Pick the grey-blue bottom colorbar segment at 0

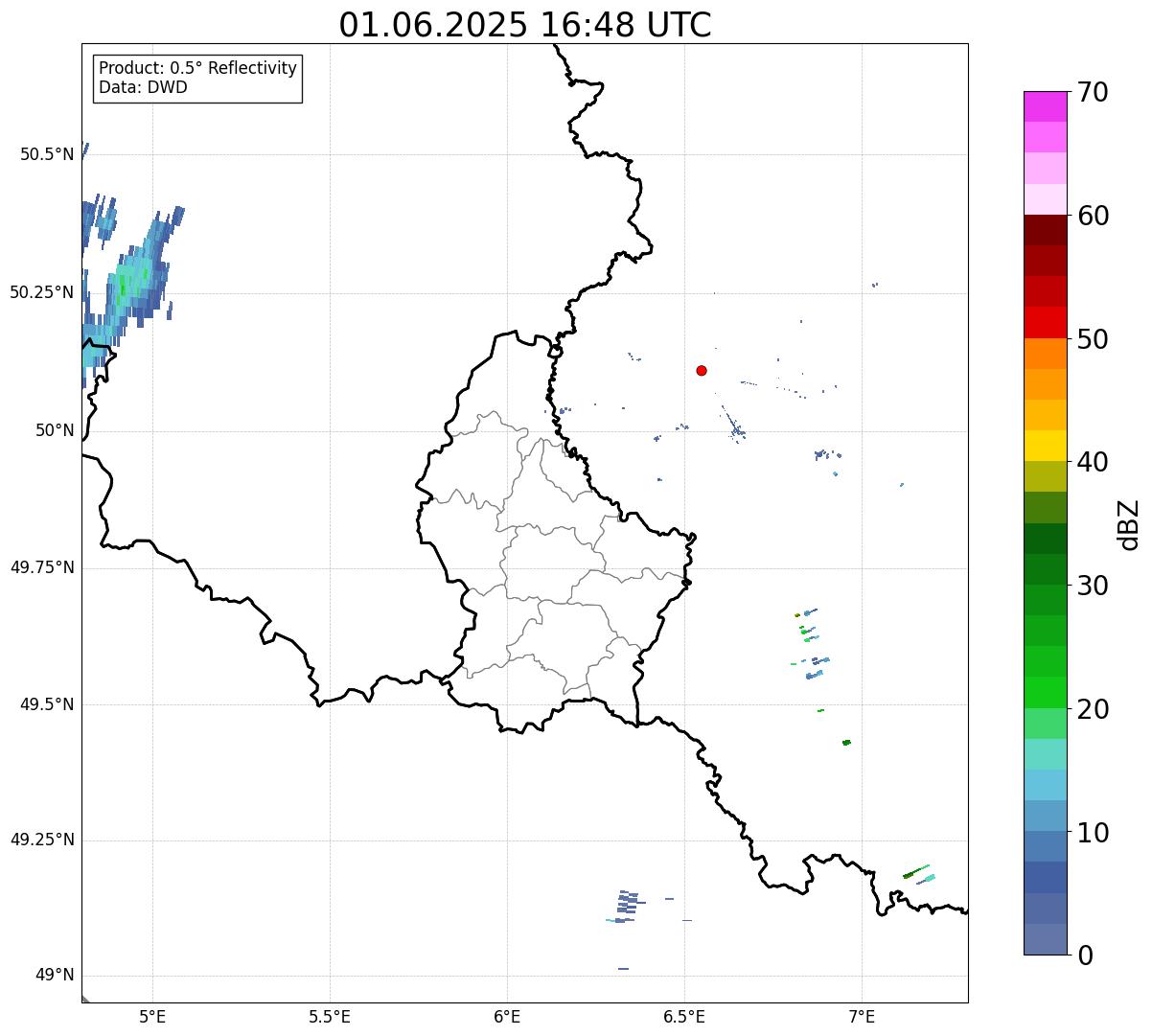click(1045, 939)
